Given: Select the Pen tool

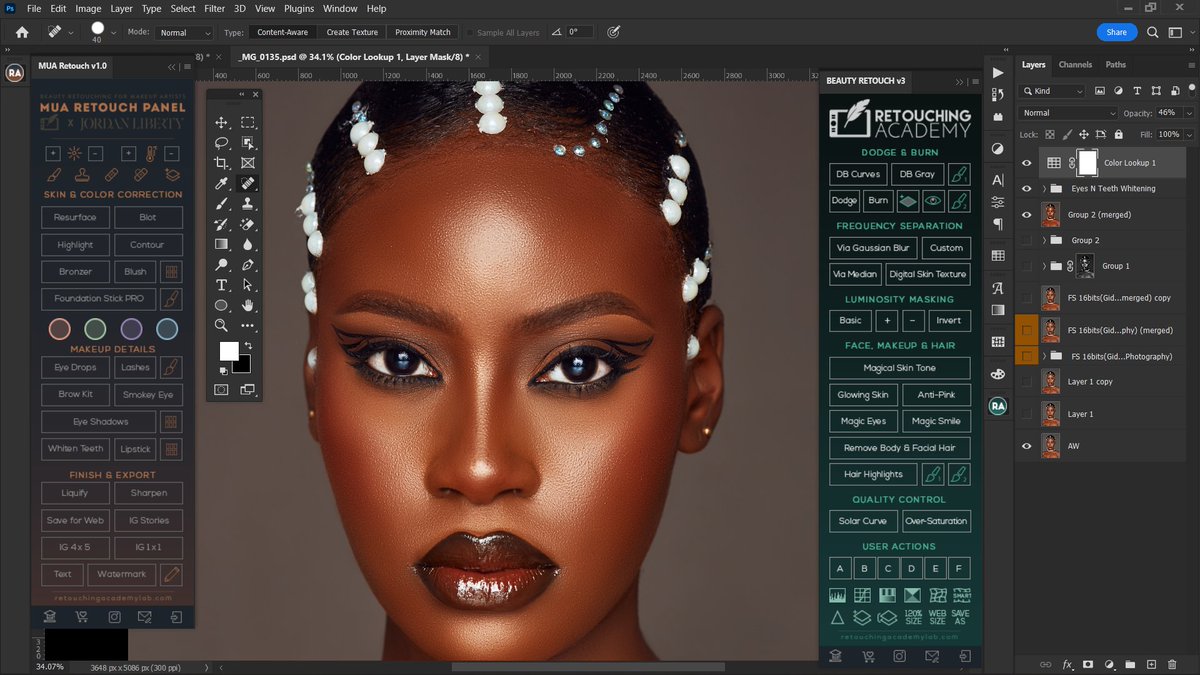Looking at the screenshot, I should click(247, 265).
